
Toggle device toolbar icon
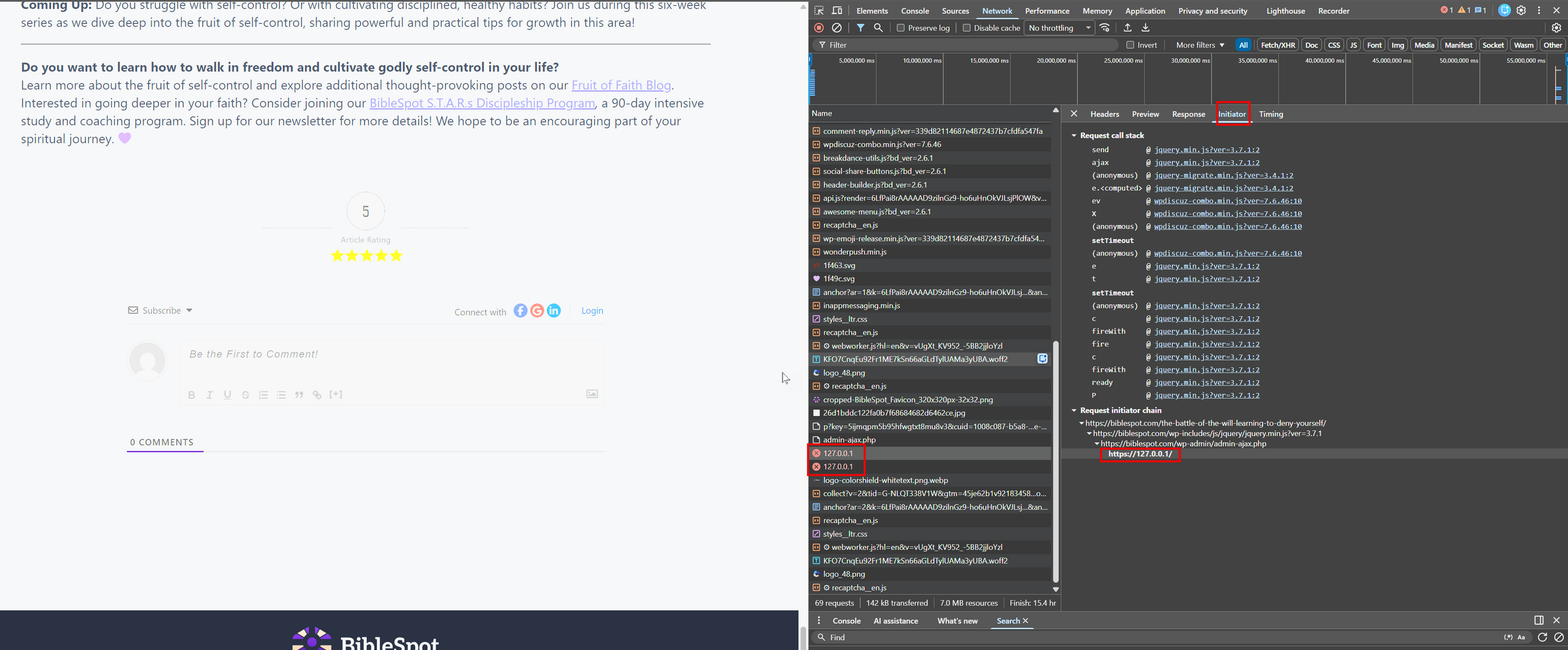837,10
